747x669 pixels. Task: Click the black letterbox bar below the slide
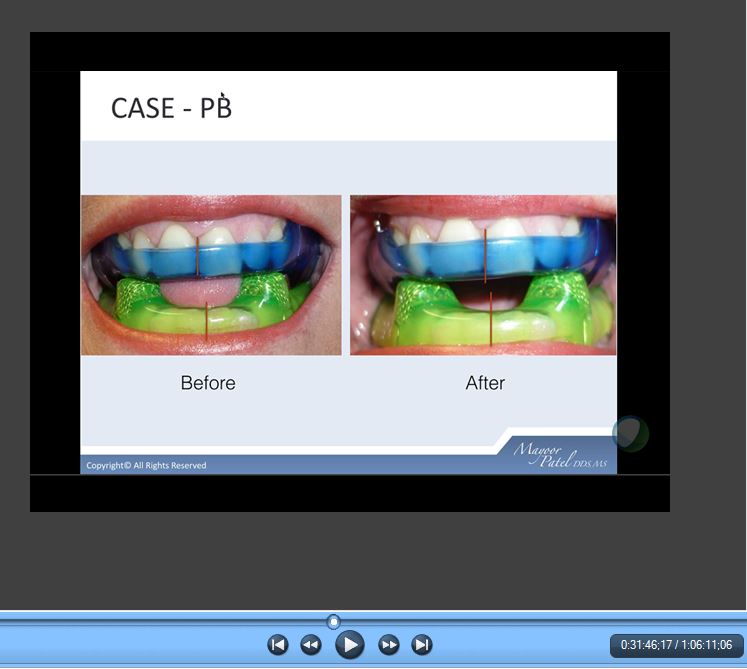(350, 493)
